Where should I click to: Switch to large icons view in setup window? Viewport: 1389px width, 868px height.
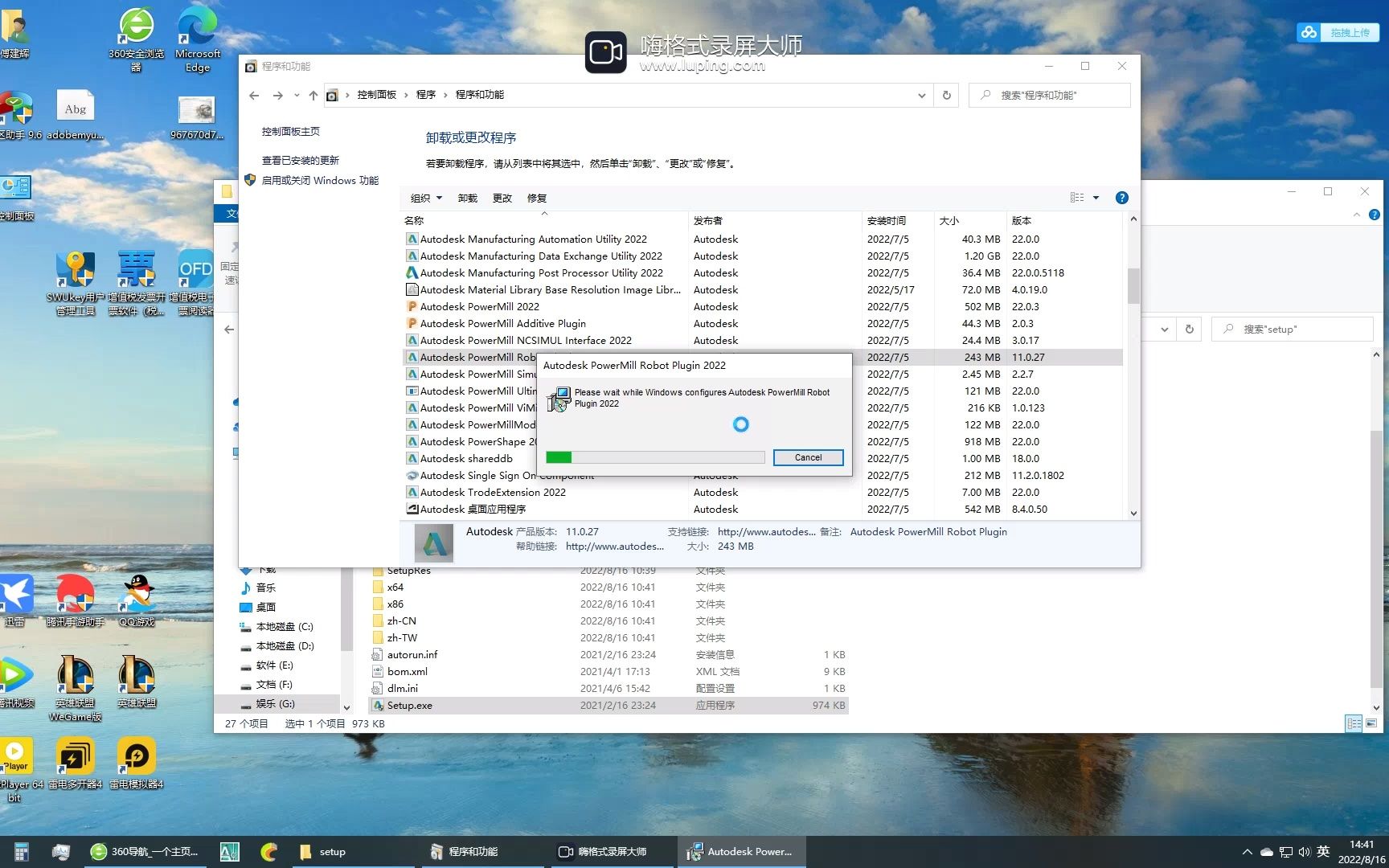coord(1371,723)
